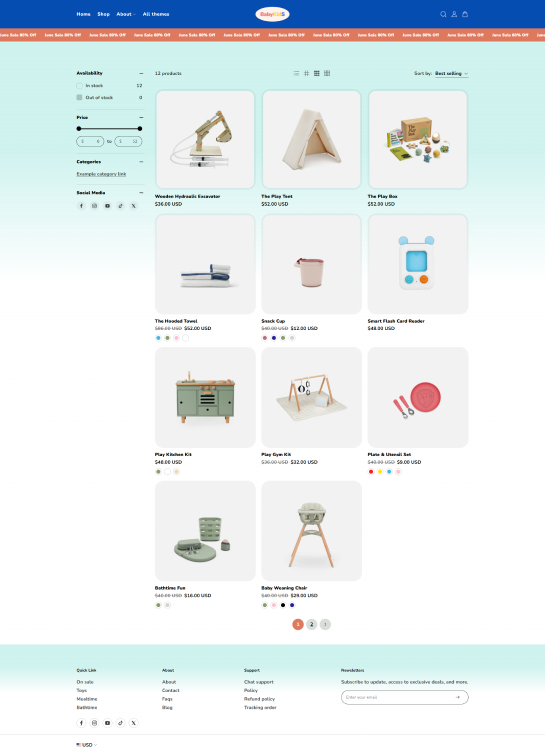545x752 pixels.
Task: Open the Play Tent product image
Action: (311, 139)
